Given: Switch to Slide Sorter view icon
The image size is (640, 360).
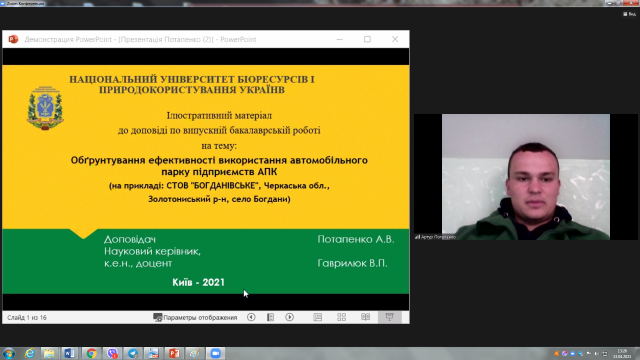Looking at the screenshot, I should [x=342, y=317].
